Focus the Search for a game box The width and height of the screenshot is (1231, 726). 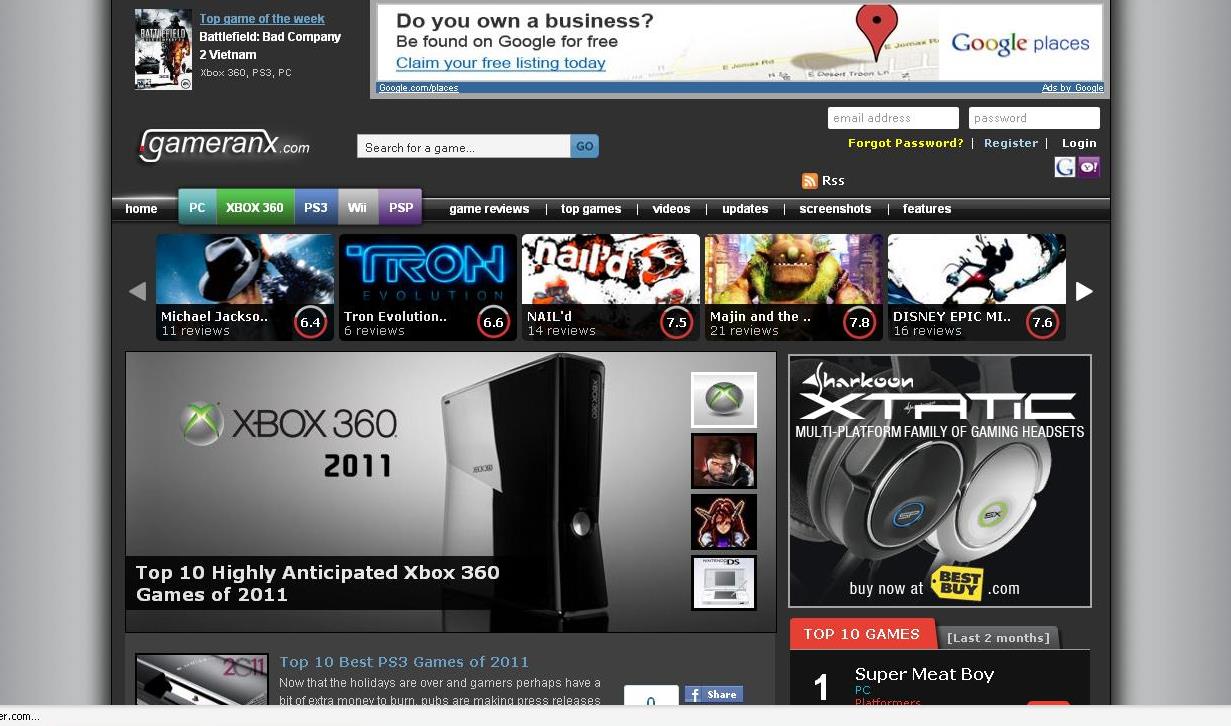[x=464, y=146]
